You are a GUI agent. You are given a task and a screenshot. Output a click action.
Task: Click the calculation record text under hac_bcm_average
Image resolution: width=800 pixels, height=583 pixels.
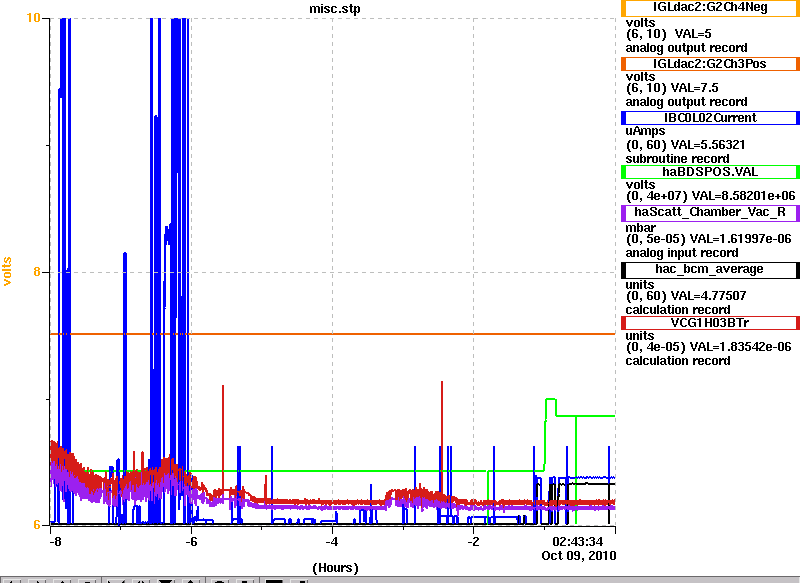[678, 310]
